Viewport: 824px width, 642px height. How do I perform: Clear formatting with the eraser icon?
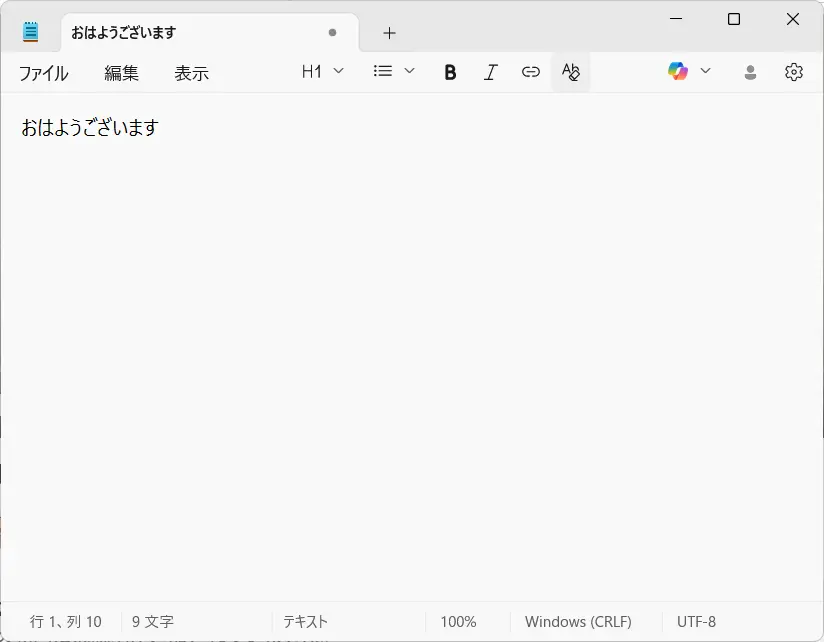[571, 72]
